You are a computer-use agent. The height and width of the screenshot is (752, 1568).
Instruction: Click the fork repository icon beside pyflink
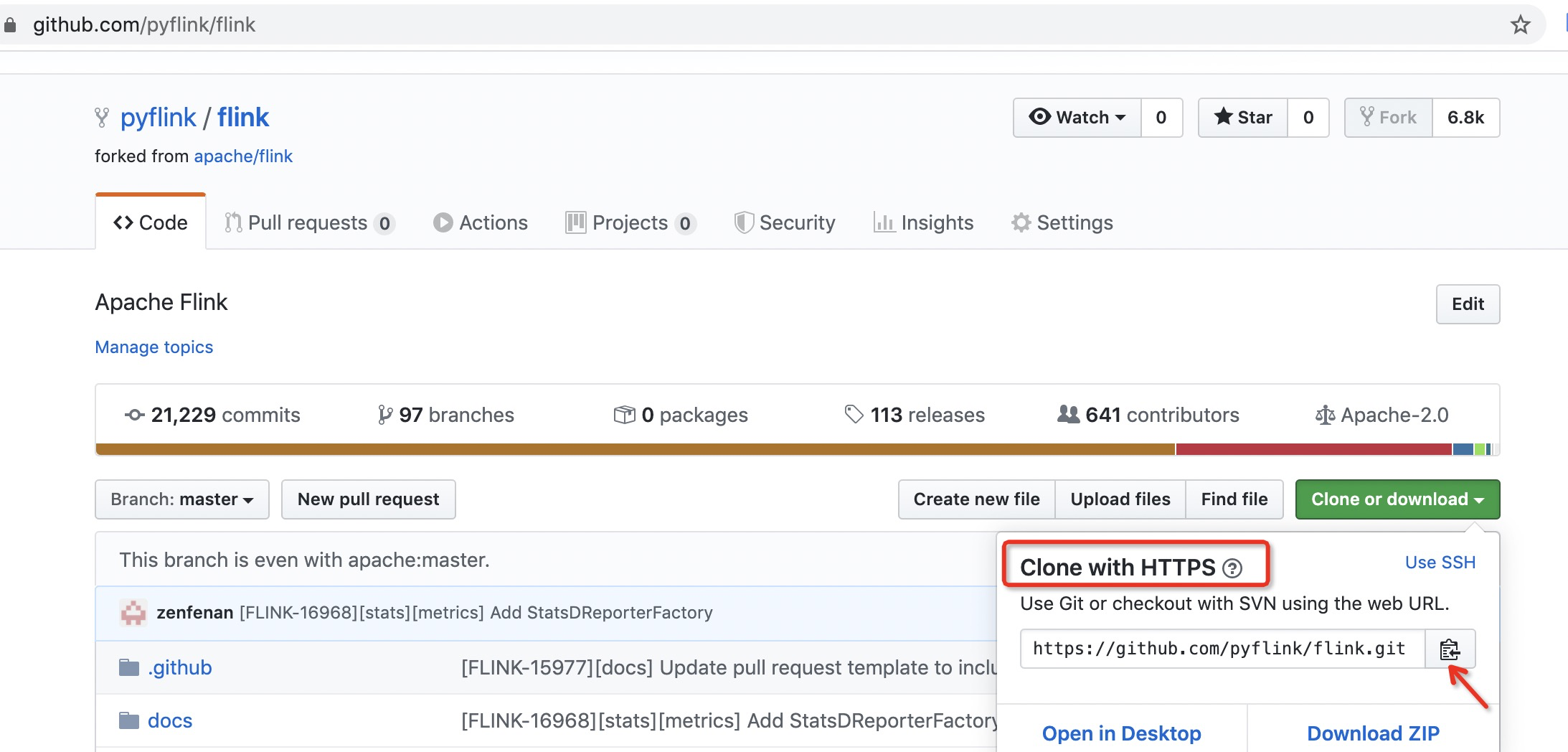[x=102, y=118]
